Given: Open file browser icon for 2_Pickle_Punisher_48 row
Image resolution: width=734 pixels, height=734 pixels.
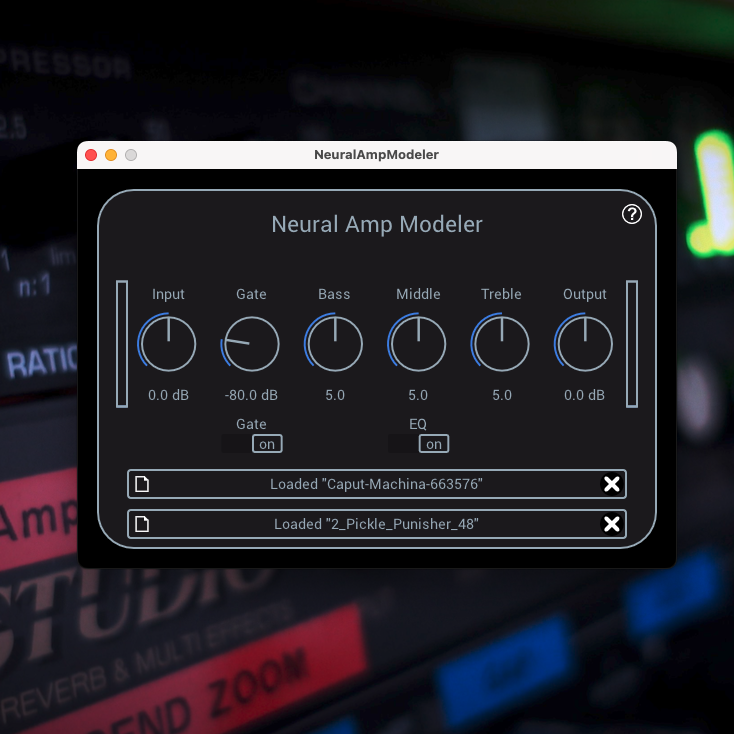Looking at the screenshot, I should 142,524.
